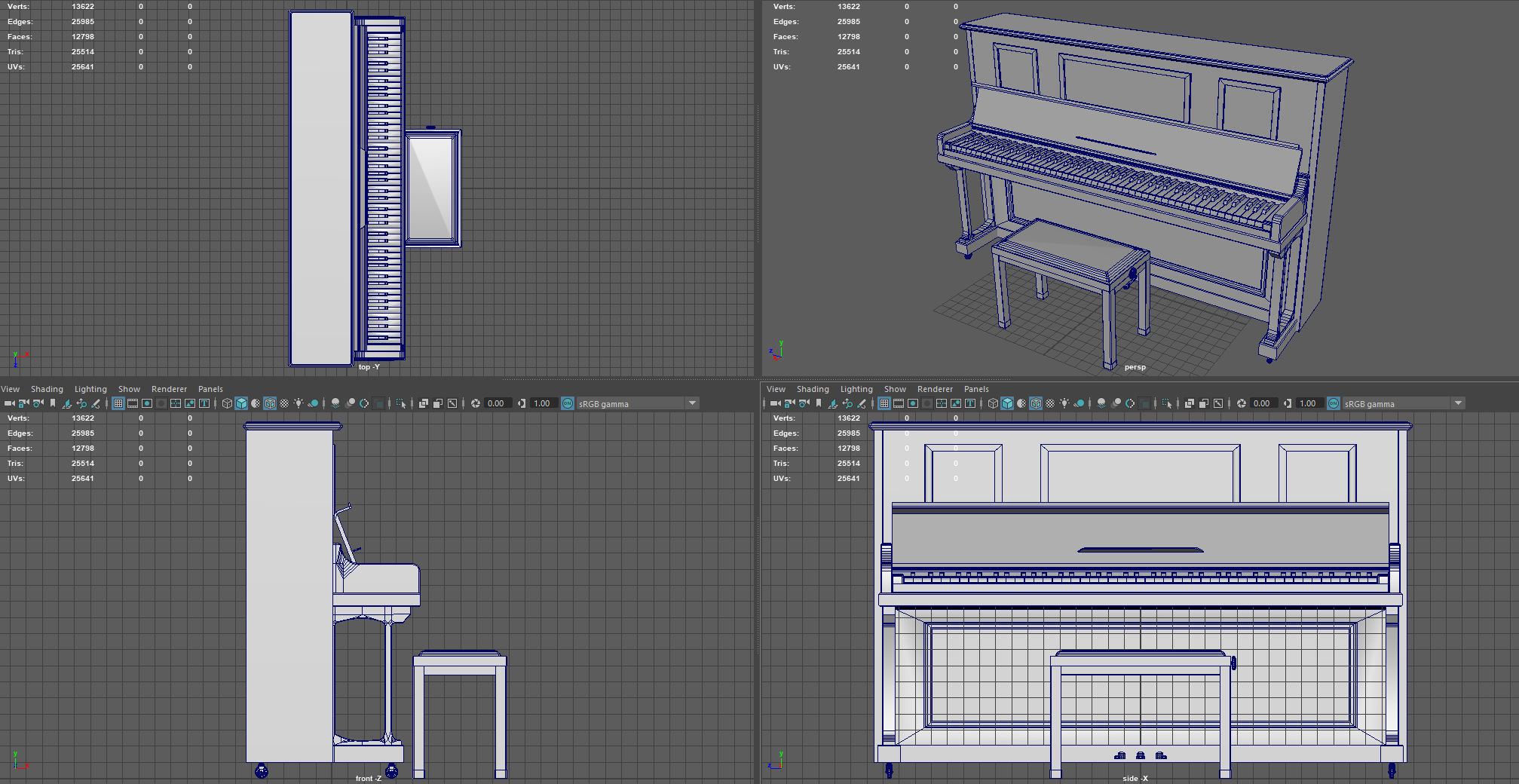Screen dimensions: 1519x784
Task: Click Grease Pencil icon in side panel
Action: pos(862,403)
